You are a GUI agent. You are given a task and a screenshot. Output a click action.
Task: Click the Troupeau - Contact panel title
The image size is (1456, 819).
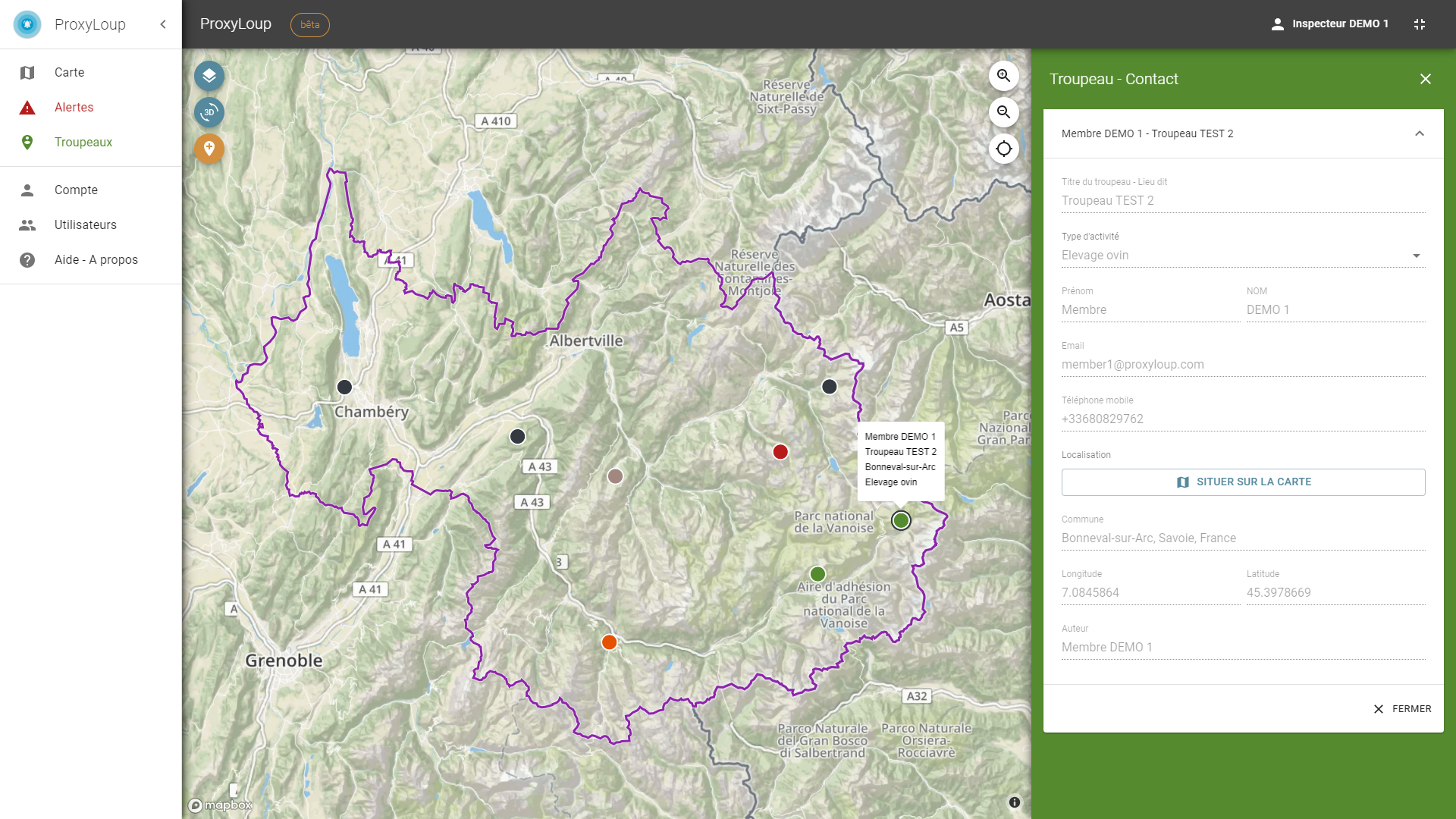click(1113, 79)
